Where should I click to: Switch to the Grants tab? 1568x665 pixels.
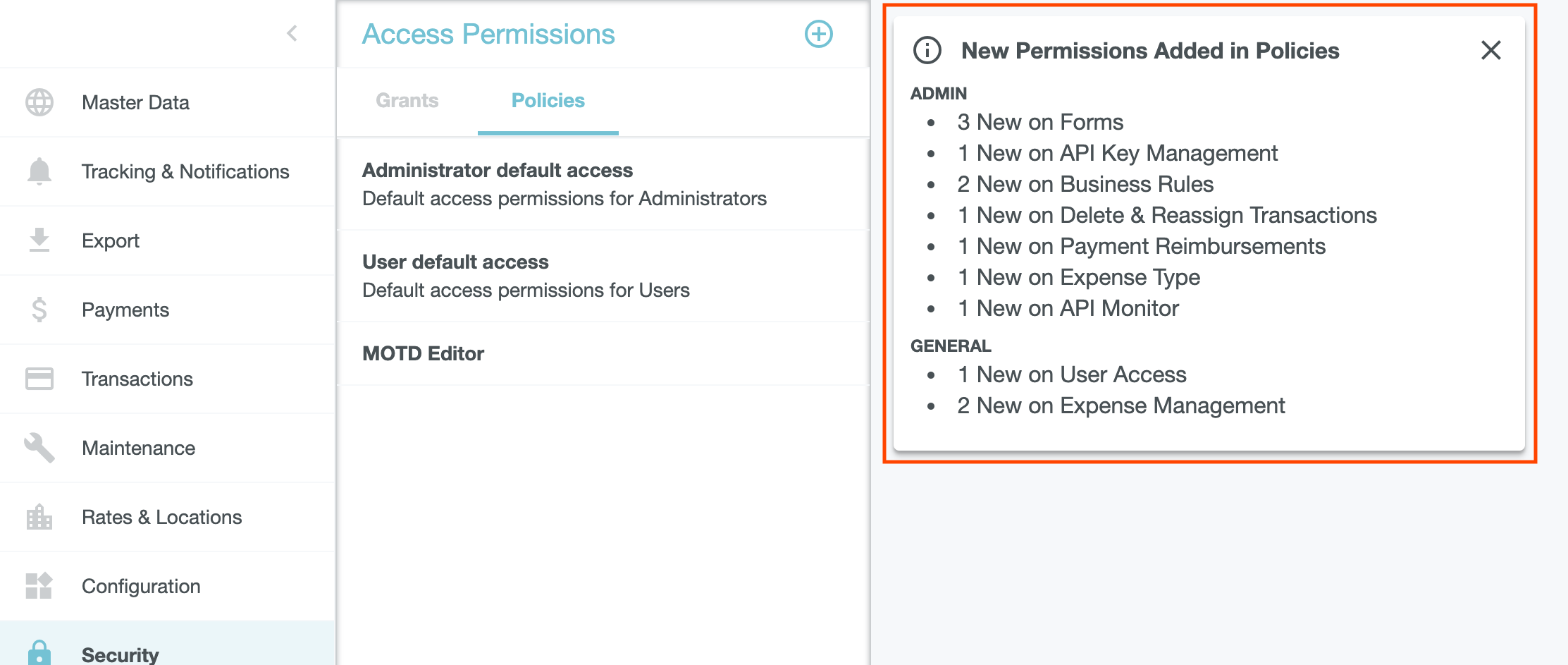click(407, 101)
